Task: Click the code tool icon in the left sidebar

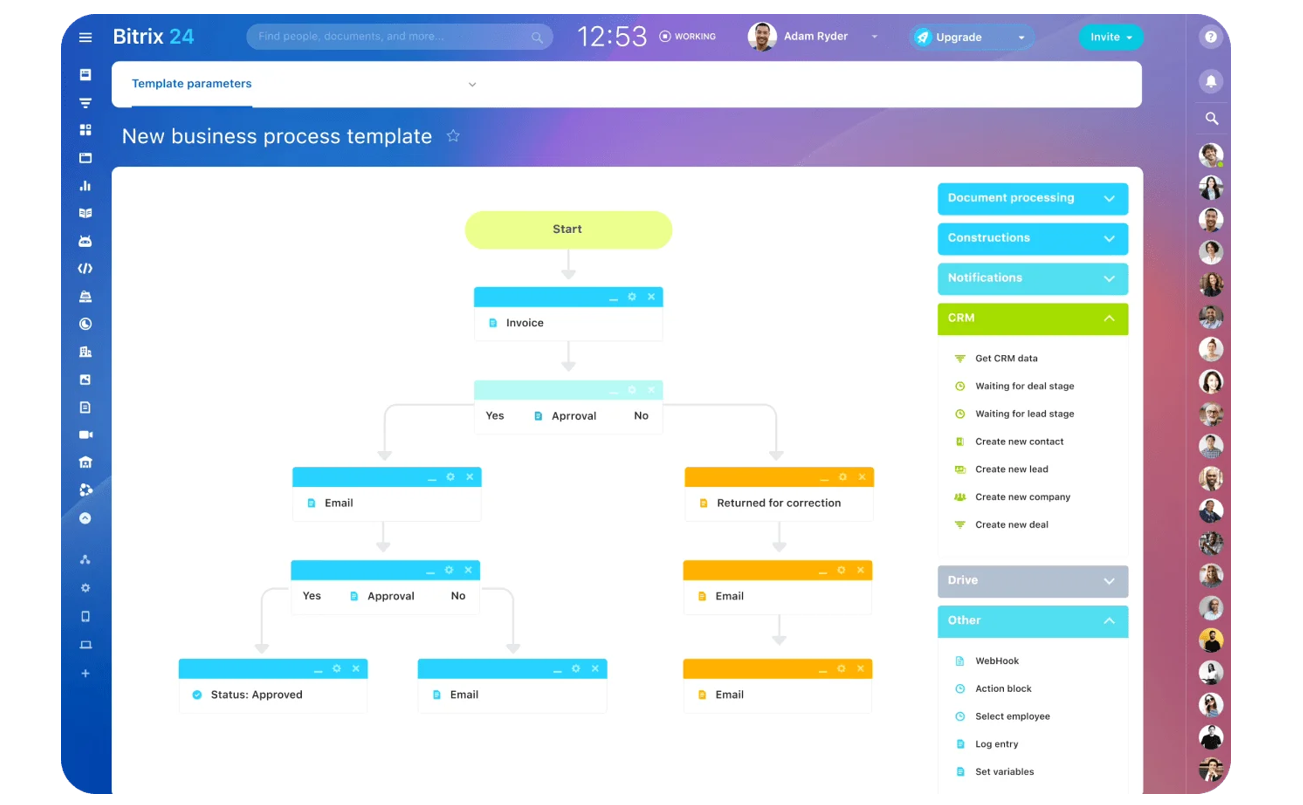Action: [85, 268]
